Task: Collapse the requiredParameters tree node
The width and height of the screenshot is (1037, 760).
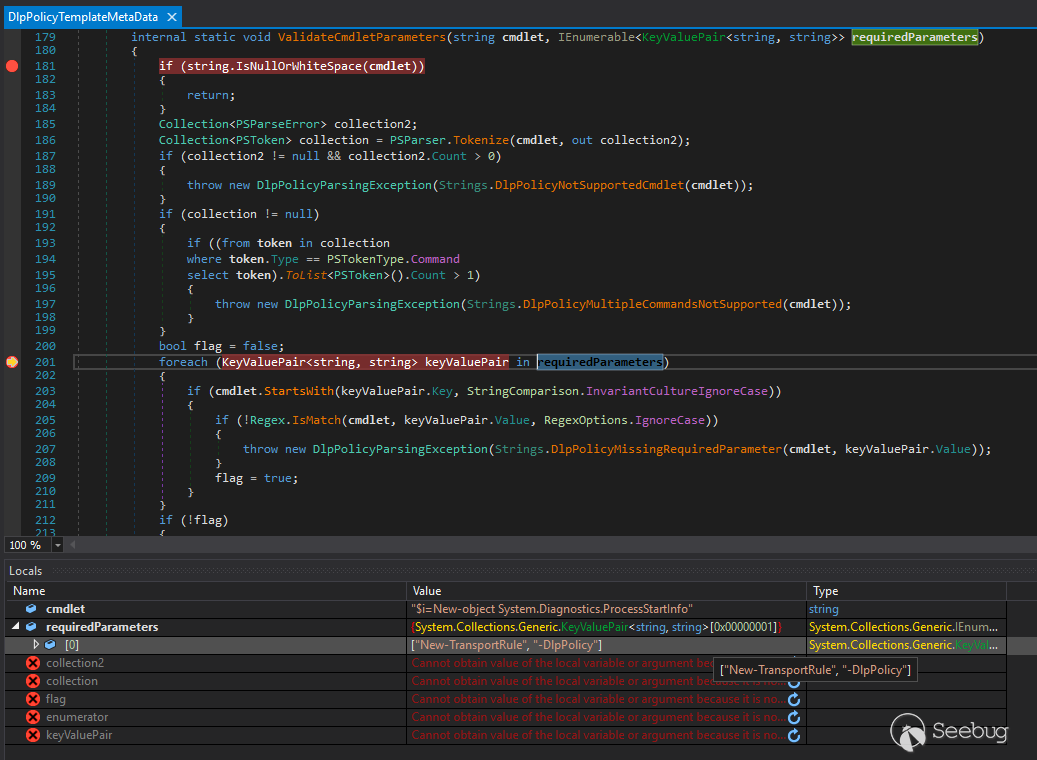Action: (x=15, y=626)
